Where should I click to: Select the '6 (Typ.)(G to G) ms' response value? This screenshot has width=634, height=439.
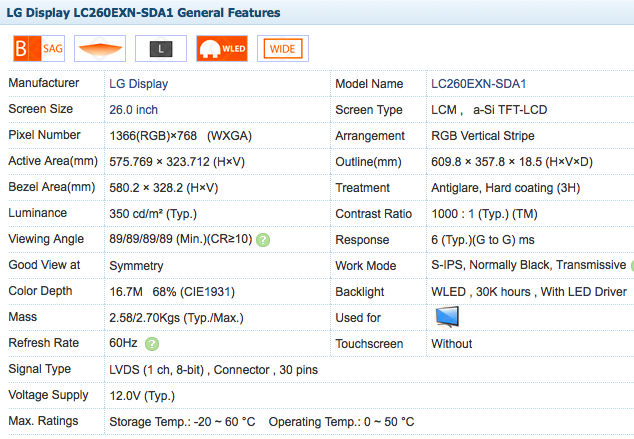[483, 240]
